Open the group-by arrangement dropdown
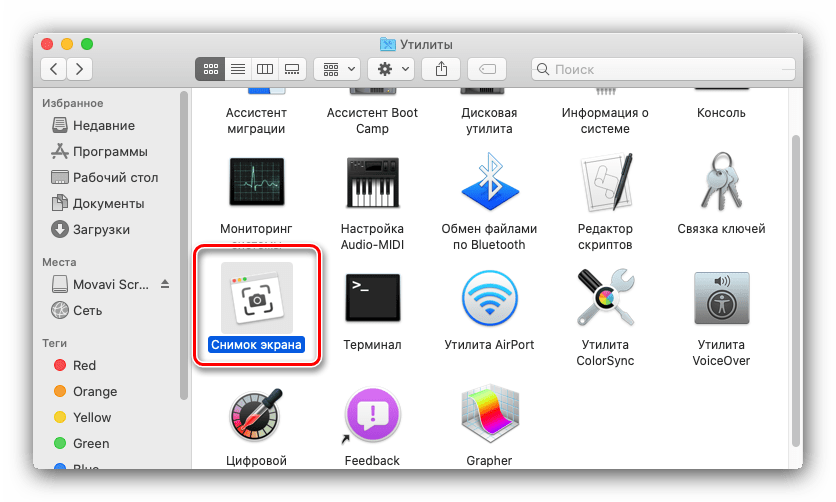Screen dimensions: 836x502 (x=337, y=69)
